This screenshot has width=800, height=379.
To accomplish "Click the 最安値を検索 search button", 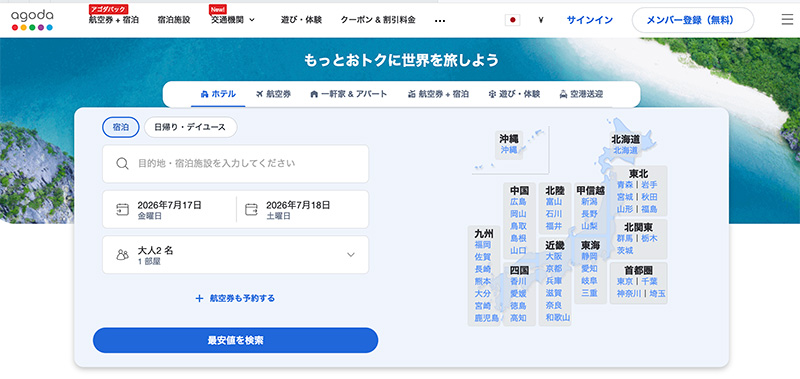I will point(235,340).
